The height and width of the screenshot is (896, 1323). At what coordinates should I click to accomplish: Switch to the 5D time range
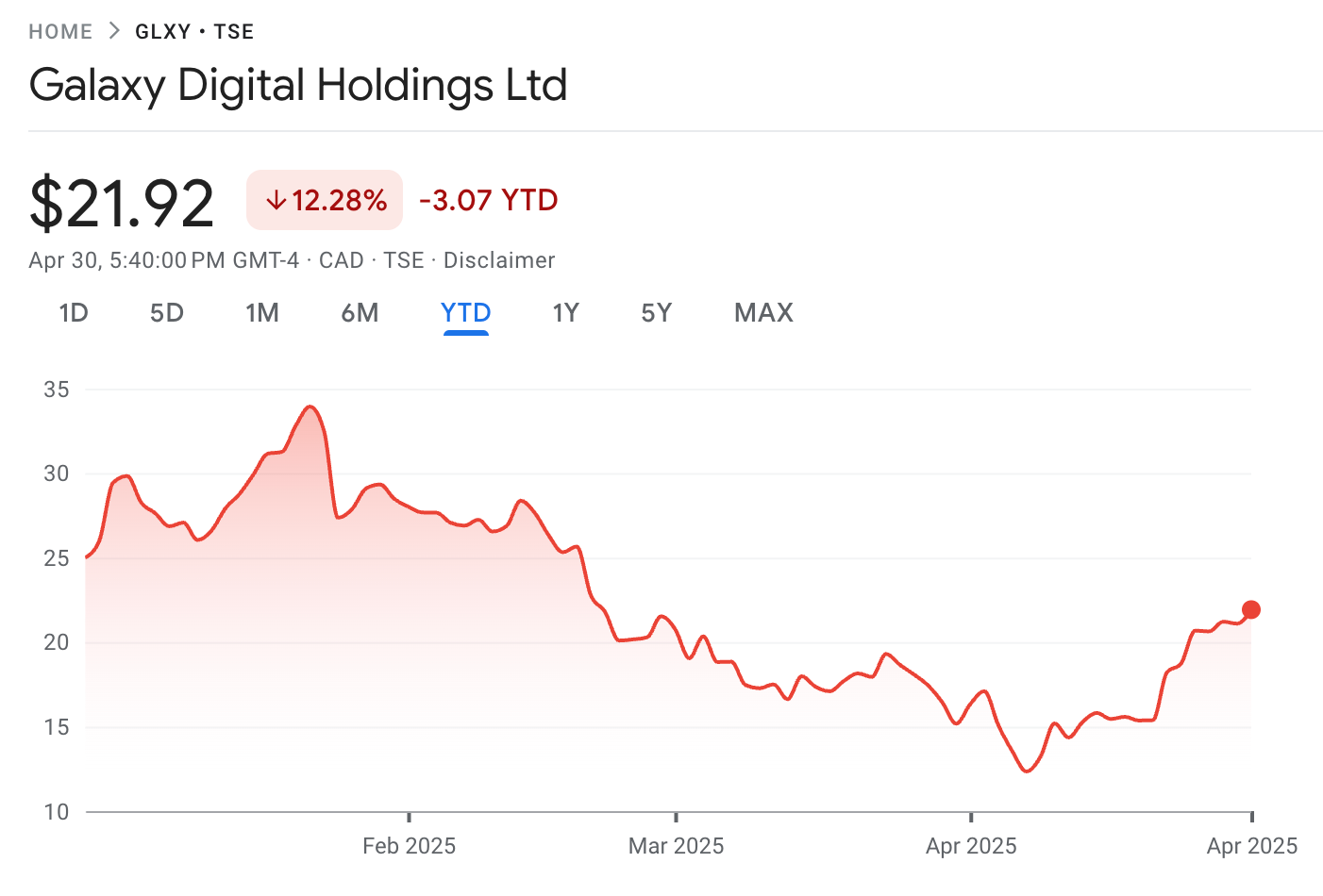pyautogui.click(x=167, y=313)
